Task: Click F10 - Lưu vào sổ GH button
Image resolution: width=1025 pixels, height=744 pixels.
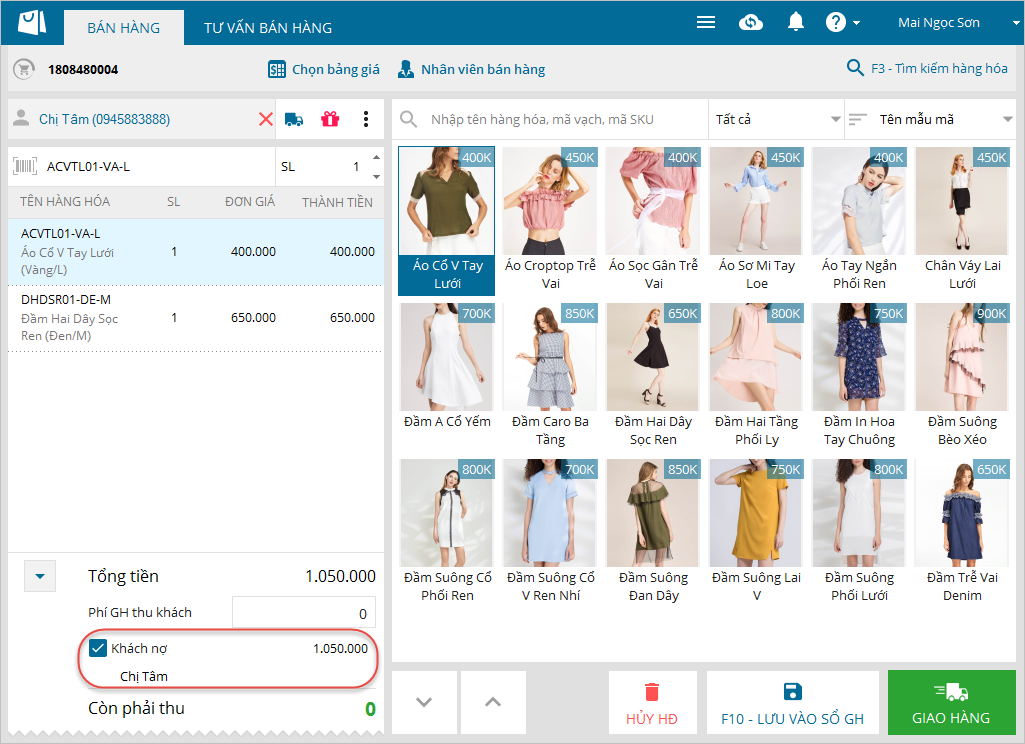Action: 792,703
